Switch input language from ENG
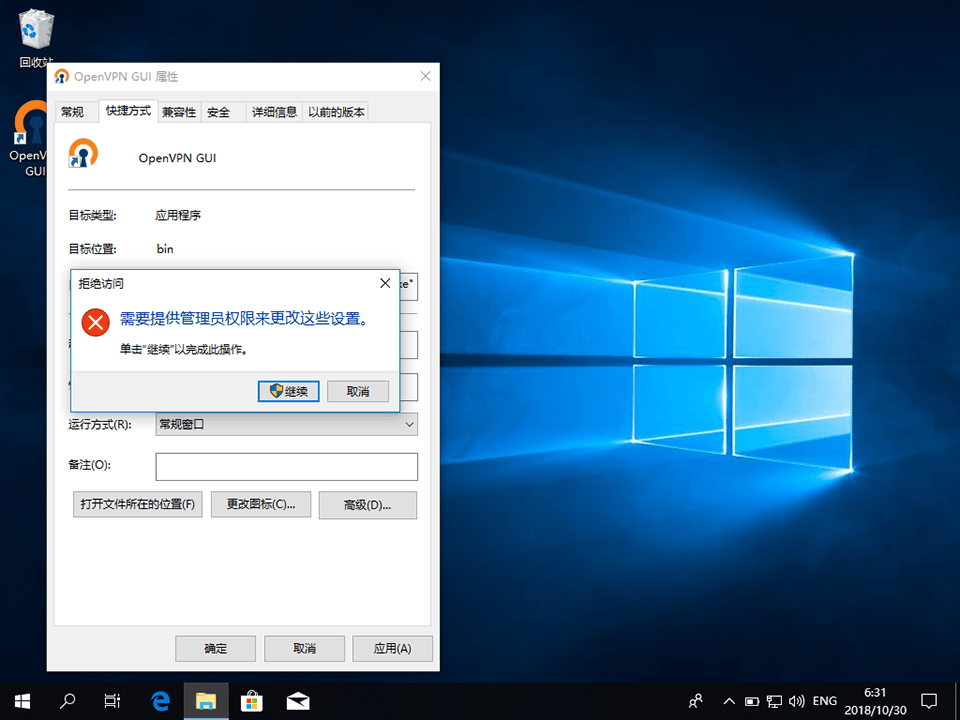Viewport: 960px width, 720px height. (x=825, y=702)
